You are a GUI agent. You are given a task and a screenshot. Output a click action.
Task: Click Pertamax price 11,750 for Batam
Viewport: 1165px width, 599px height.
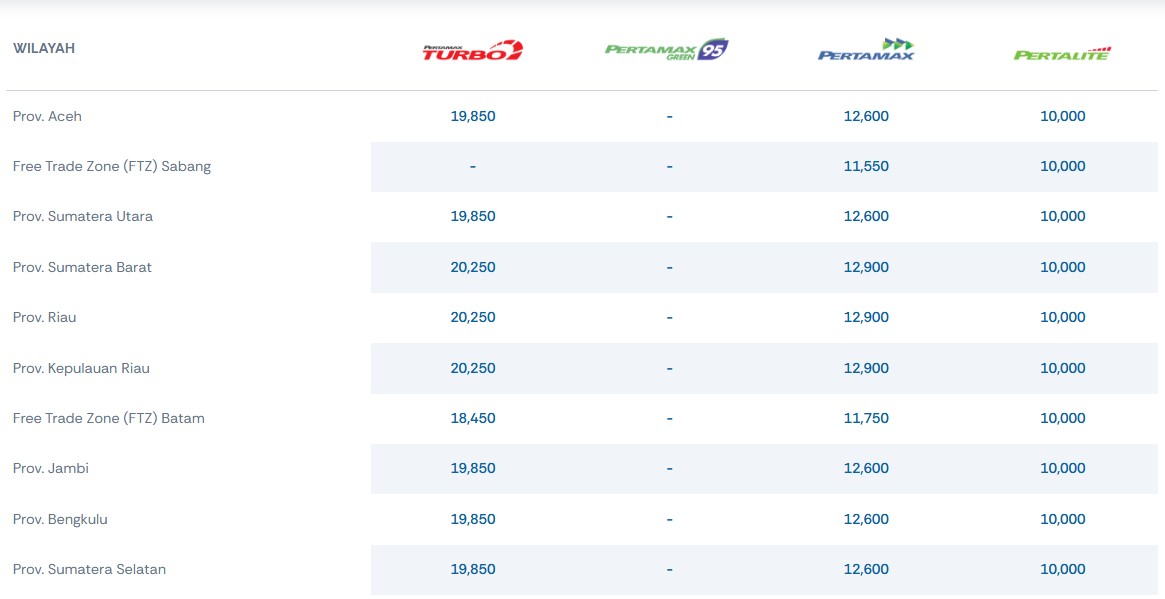coord(866,418)
